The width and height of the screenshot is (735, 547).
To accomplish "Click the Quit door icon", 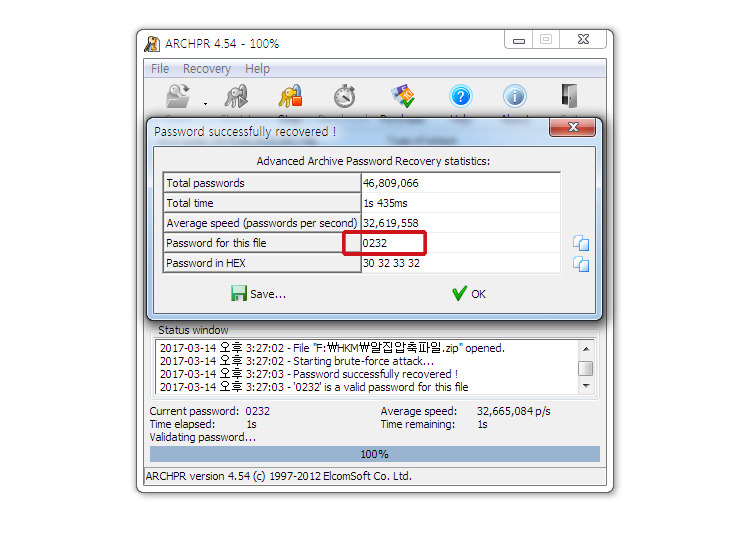I will point(569,96).
